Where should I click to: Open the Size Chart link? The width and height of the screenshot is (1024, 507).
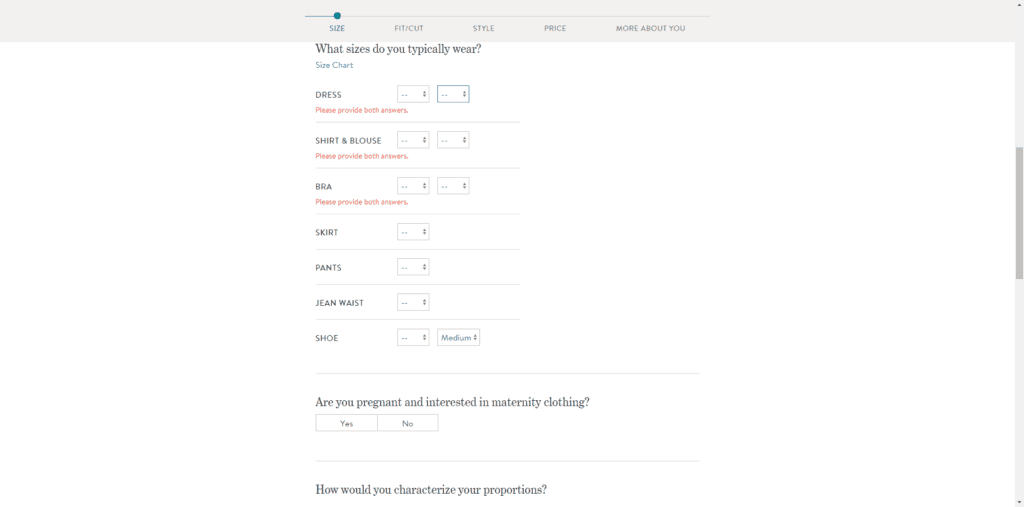(334, 65)
